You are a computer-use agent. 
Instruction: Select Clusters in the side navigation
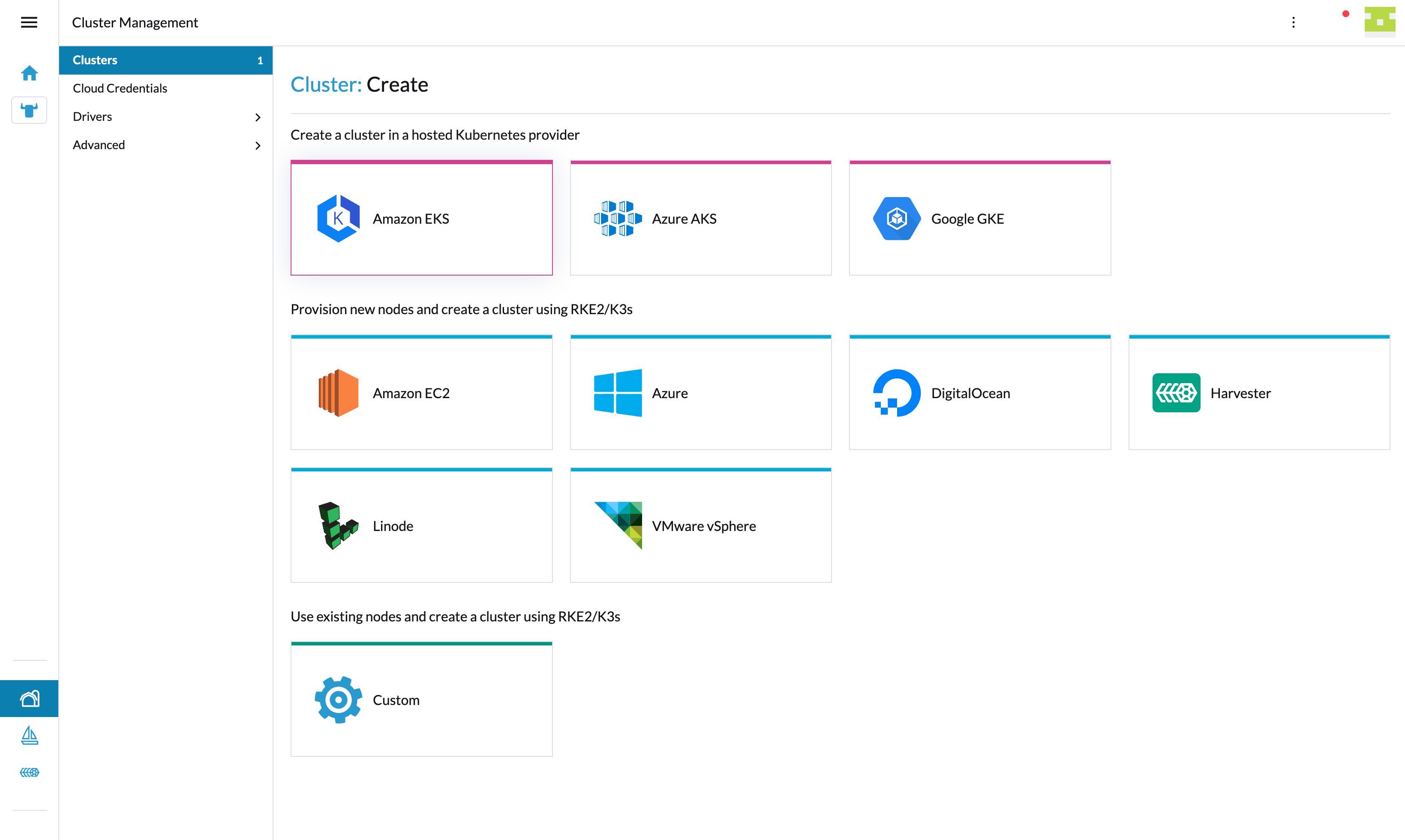point(165,60)
